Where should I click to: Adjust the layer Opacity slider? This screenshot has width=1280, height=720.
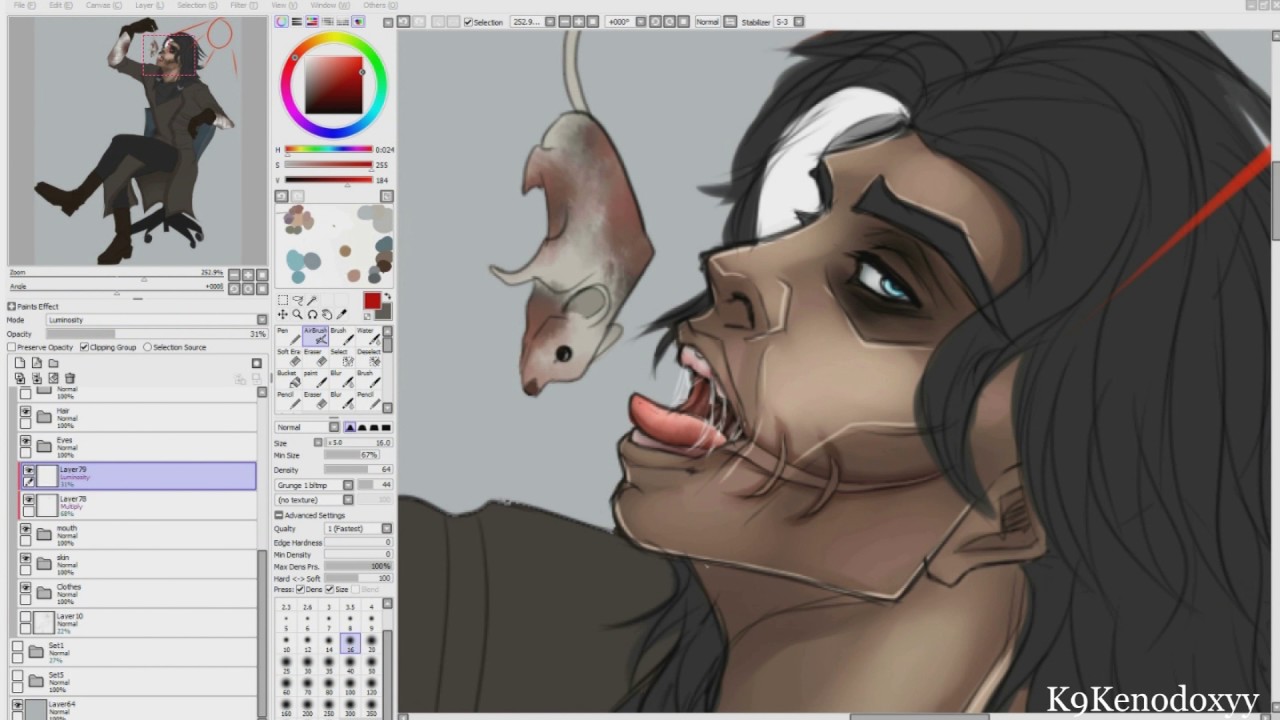coord(157,334)
